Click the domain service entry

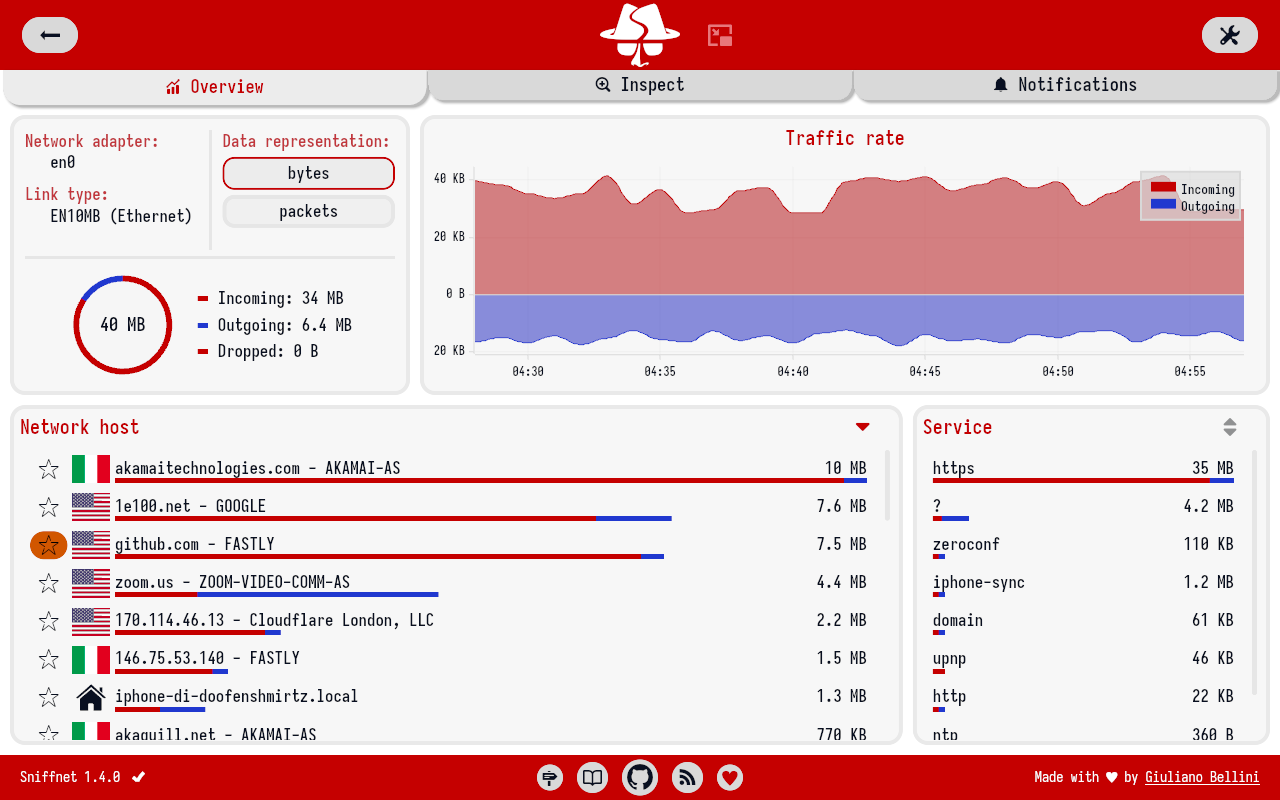pyautogui.click(x=1083, y=620)
